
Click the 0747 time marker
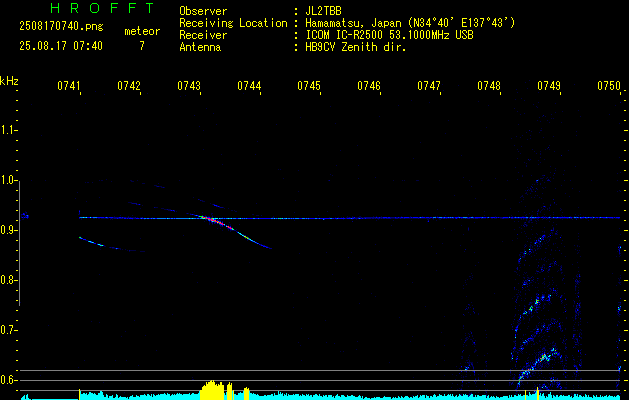[x=429, y=86]
